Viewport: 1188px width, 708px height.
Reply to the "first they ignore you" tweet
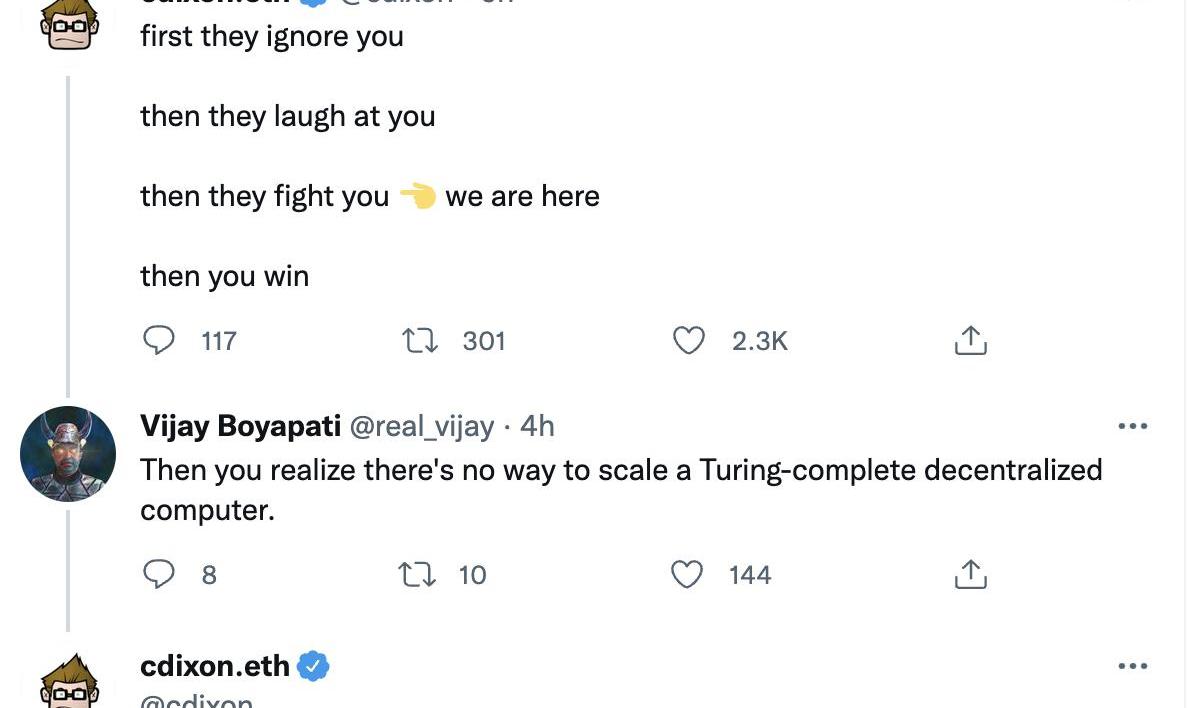[159, 341]
